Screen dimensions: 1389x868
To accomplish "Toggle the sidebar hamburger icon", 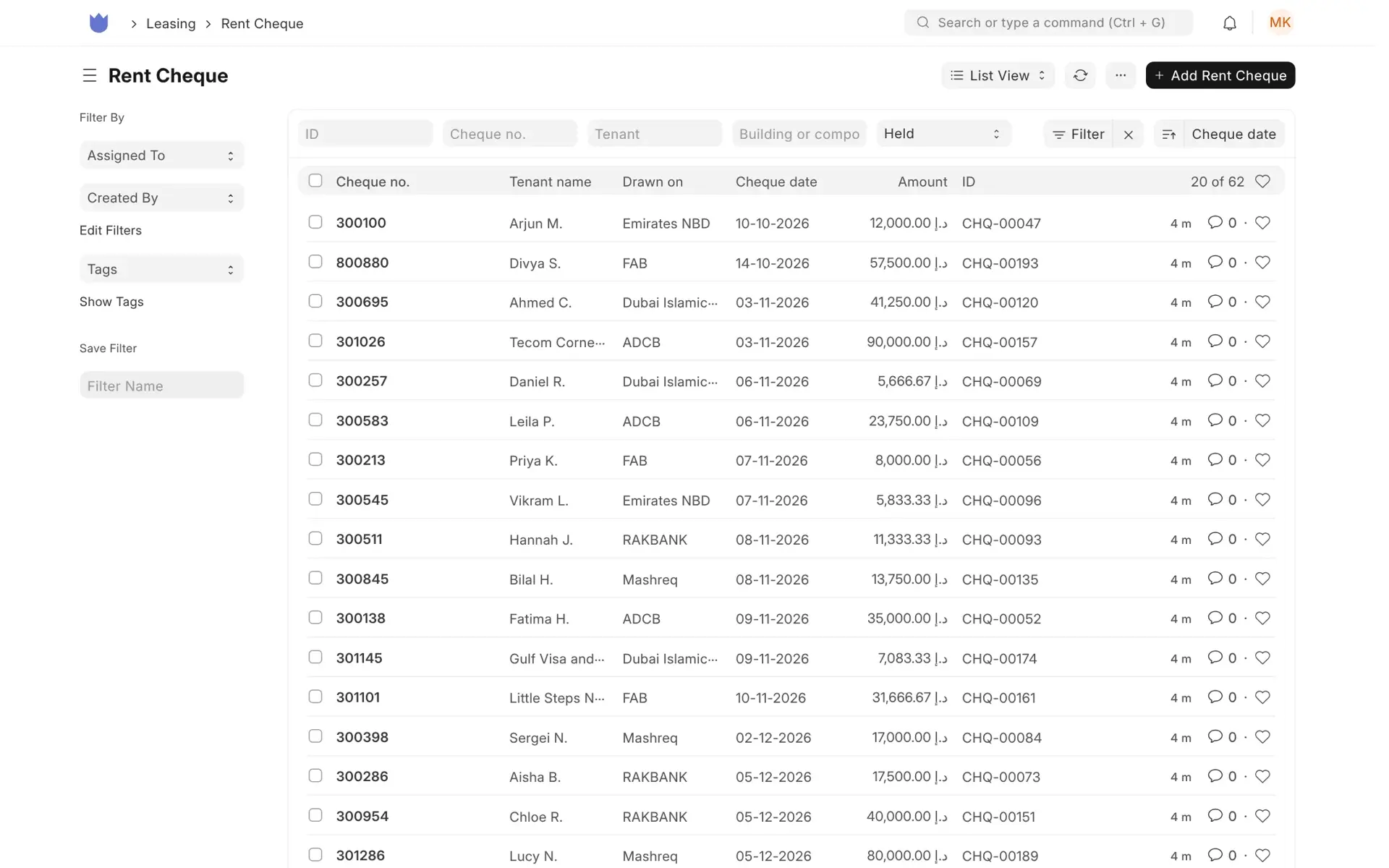I will 89,75.
